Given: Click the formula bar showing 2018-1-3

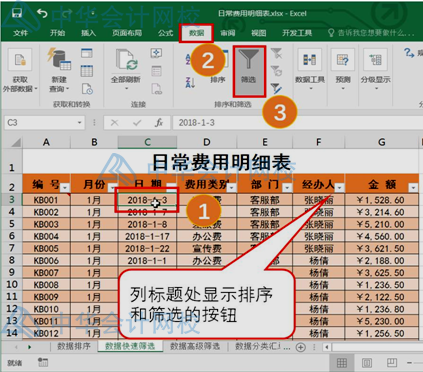Looking at the screenshot, I should (x=297, y=123).
